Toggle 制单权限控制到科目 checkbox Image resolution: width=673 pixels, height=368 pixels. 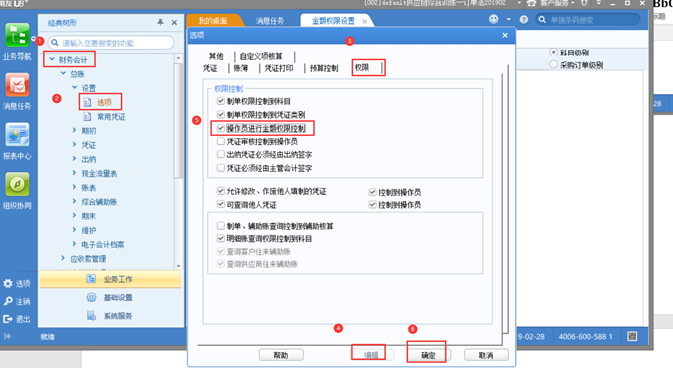[x=221, y=101]
